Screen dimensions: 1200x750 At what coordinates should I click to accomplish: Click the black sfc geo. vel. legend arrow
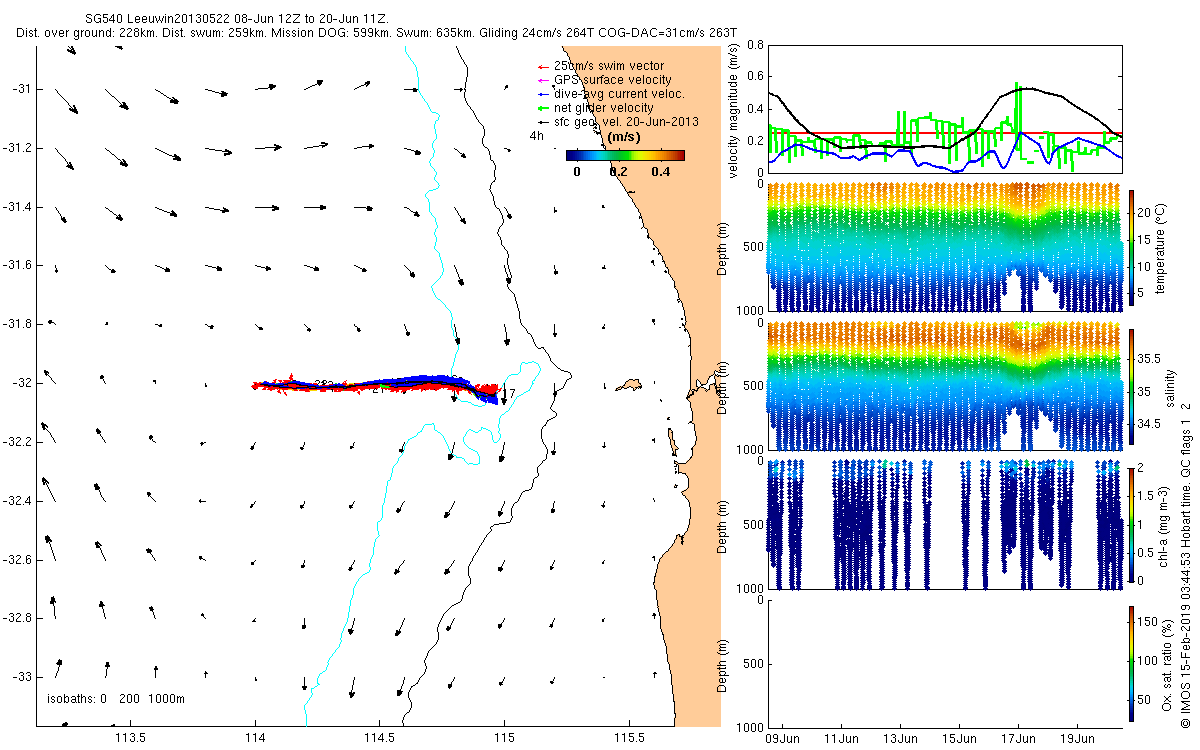click(543, 122)
